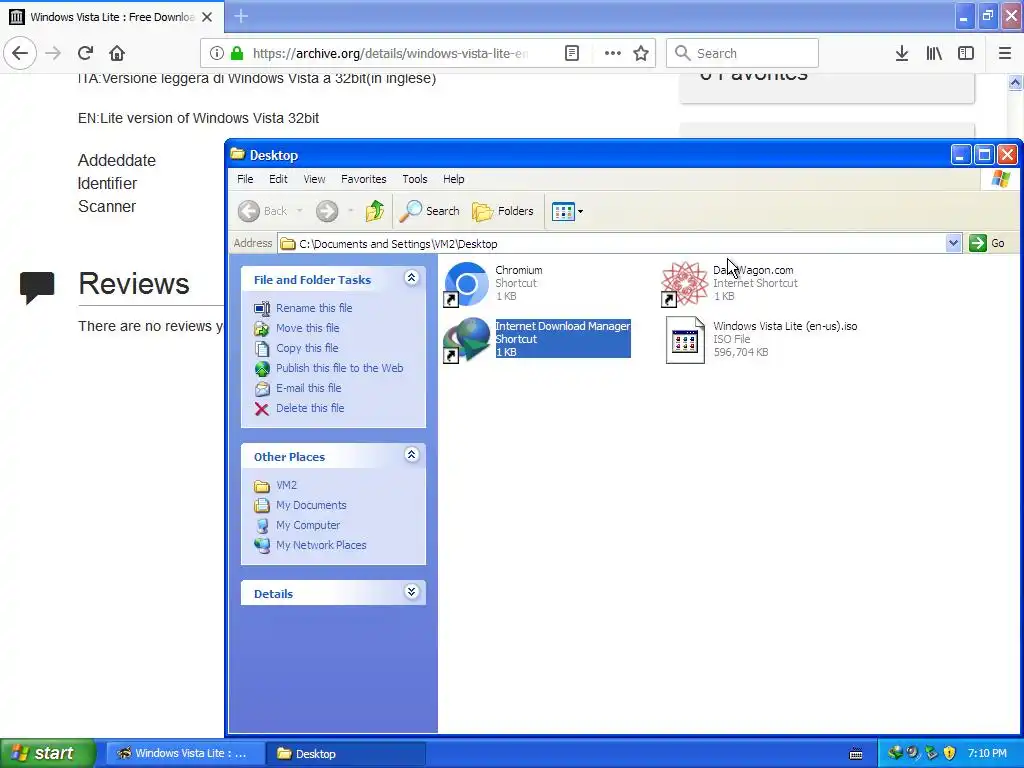Open Explorer View menu
Viewport: 1024px width, 768px height.
click(314, 179)
